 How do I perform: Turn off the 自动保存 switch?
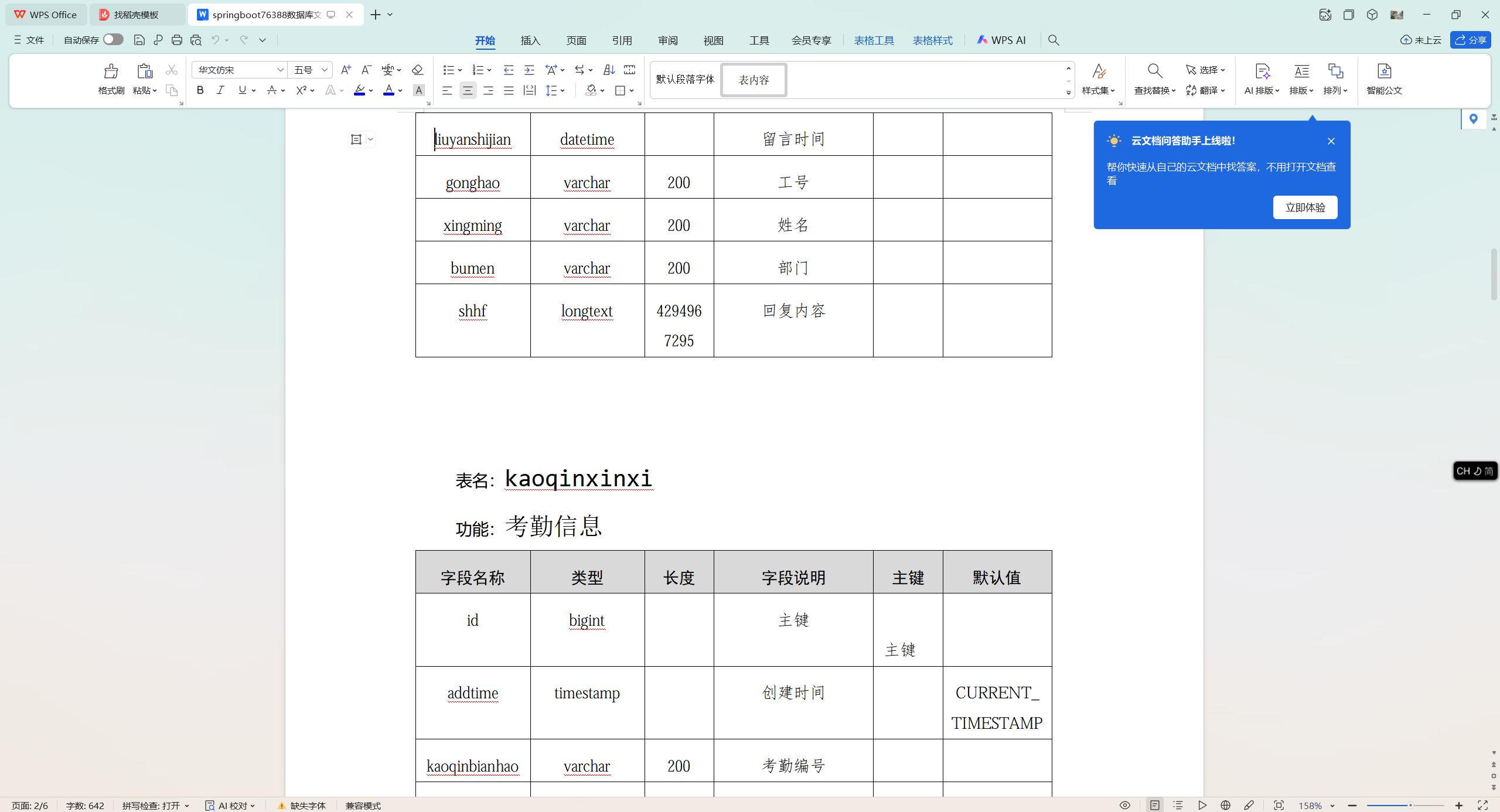point(112,39)
